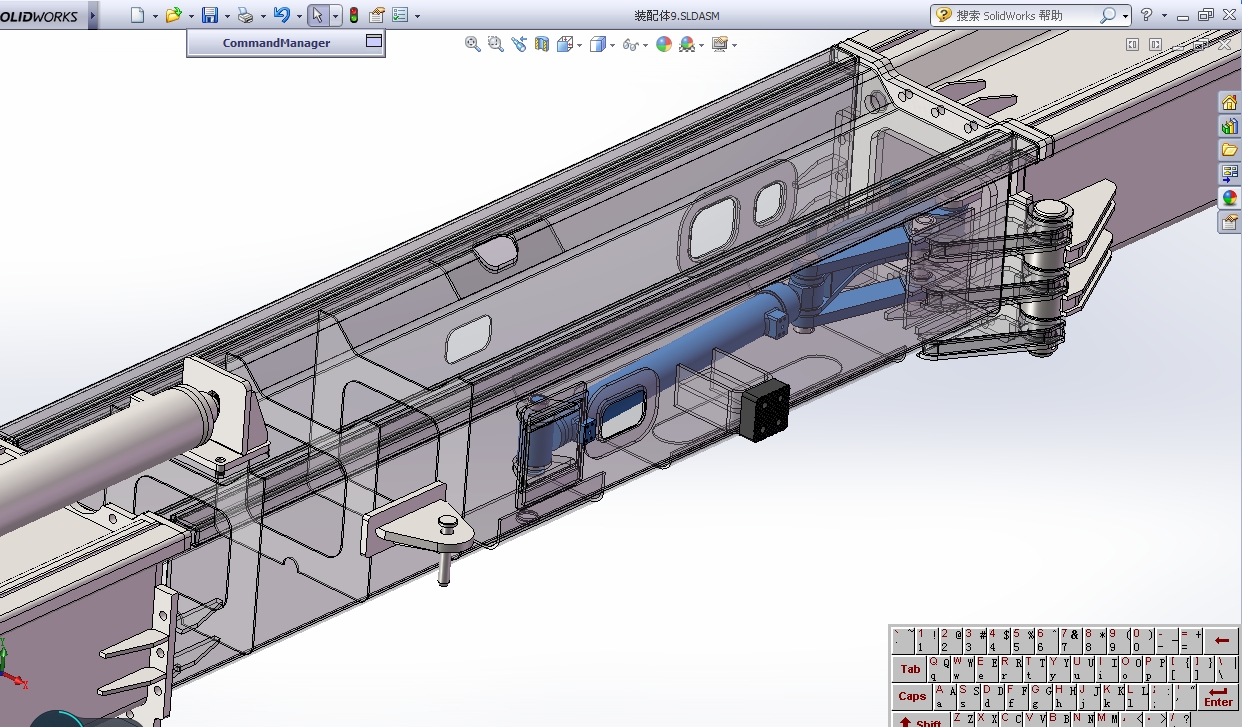Image resolution: width=1242 pixels, height=727 pixels.
Task: Toggle Shift key on on-screen keyboard
Action: 920,720
